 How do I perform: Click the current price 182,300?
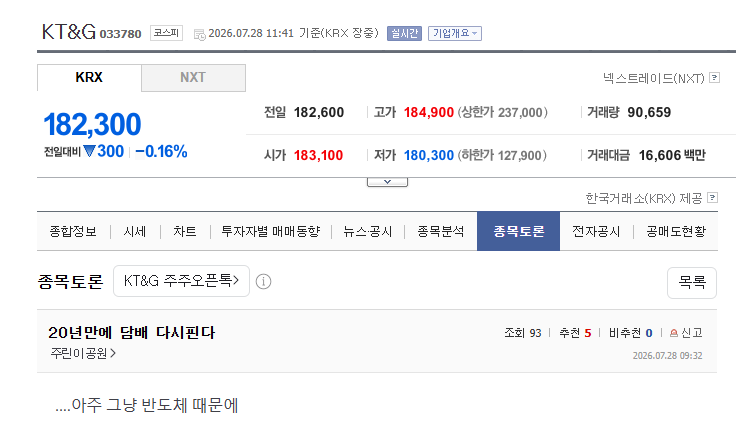(92, 124)
